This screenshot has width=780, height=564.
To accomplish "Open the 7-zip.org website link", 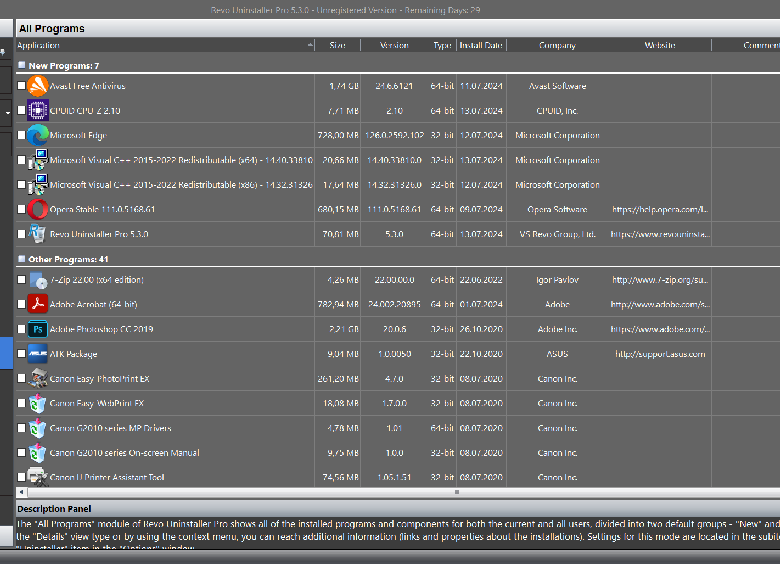I will 660,280.
